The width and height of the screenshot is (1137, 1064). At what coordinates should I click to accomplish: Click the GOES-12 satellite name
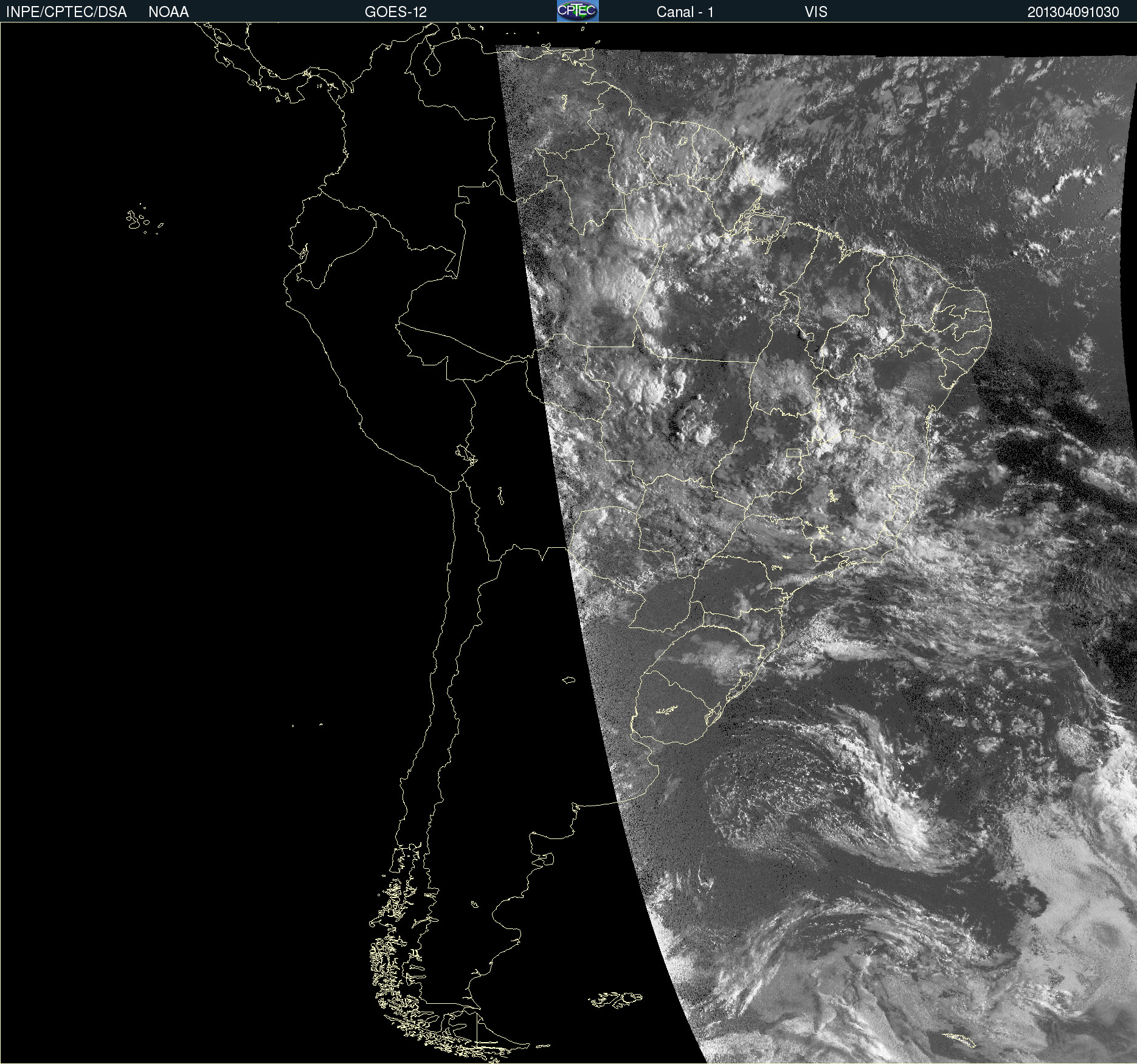point(396,12)
